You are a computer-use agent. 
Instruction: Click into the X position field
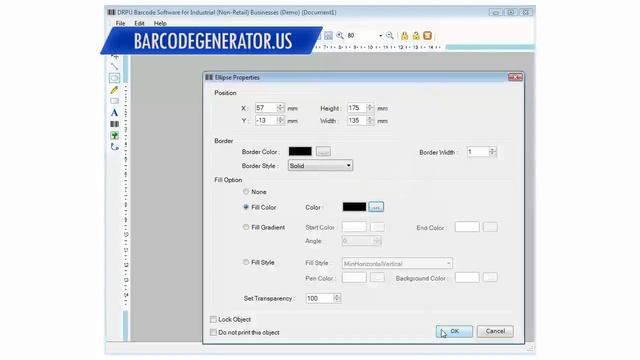click(x=266, y=108)
